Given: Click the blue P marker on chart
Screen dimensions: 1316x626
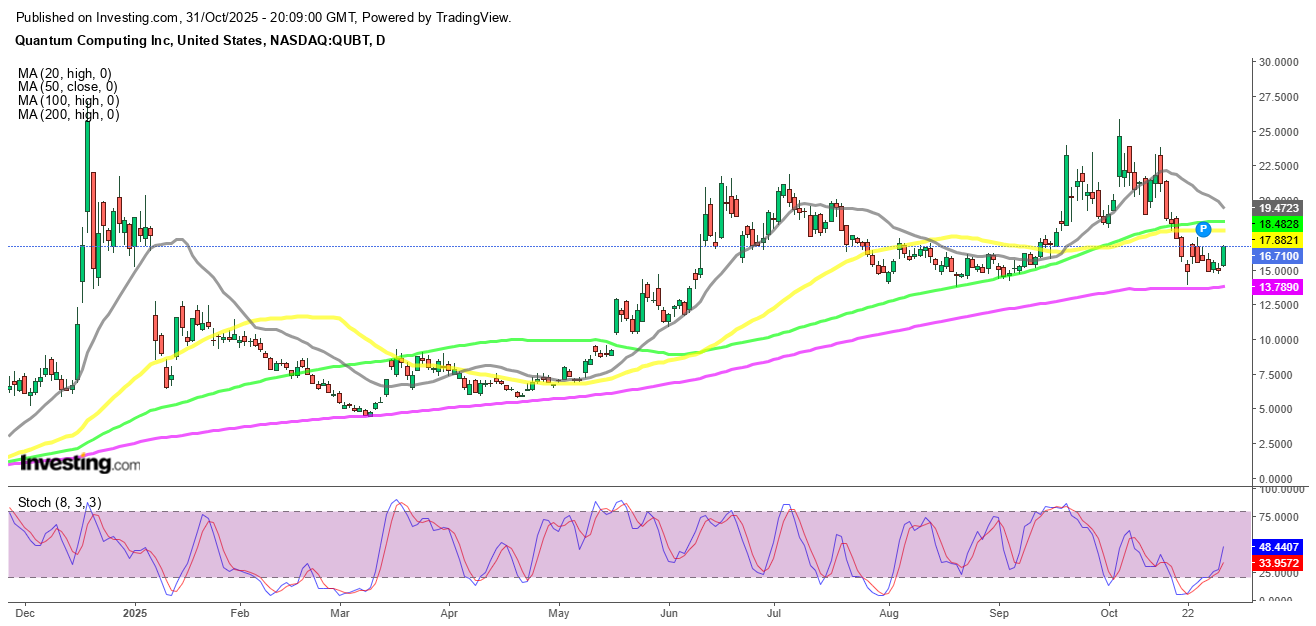Looking at the screenshot, I should (x=1203, y=229).
